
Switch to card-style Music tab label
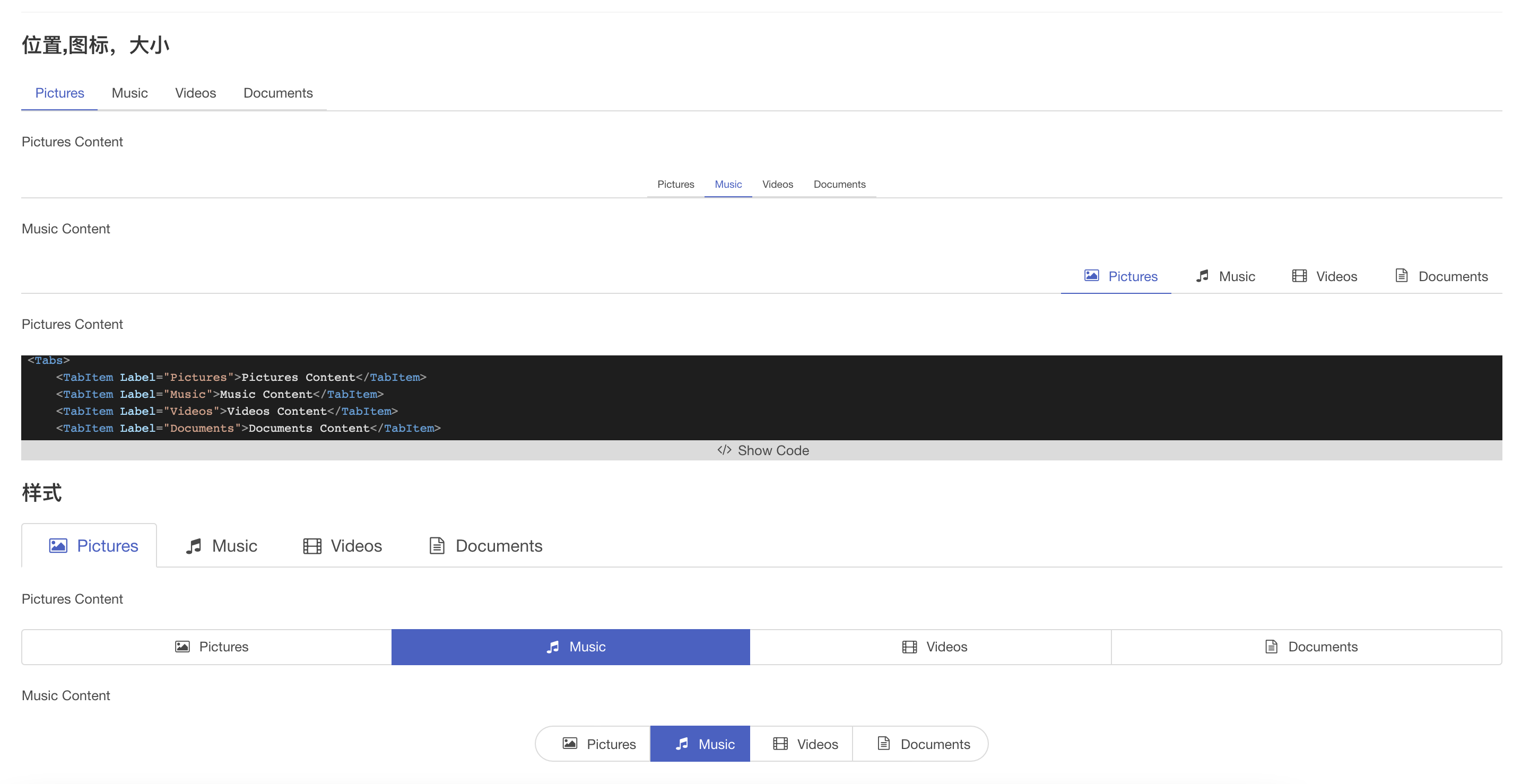tap(234, 546)
